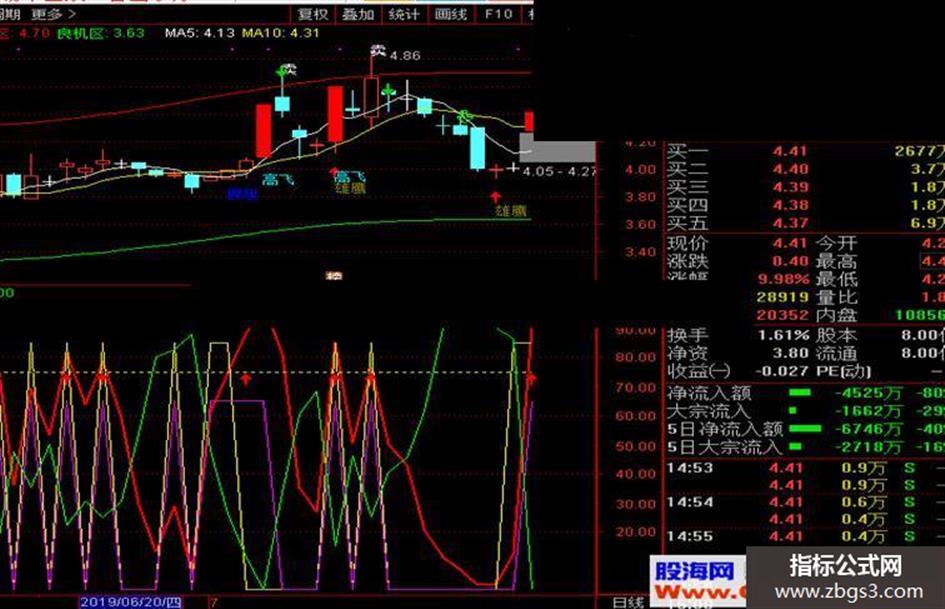Click the 现价 4.41 value
945x609 pixels.
(x=790, y=243)
